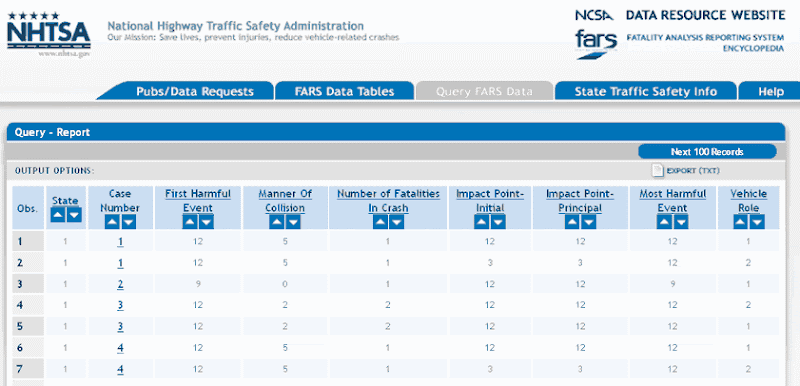This screenshot has height=386, width=800.
Task: Sort Manner Of Collision ascending arrow
Action: (x=277, y=222)
